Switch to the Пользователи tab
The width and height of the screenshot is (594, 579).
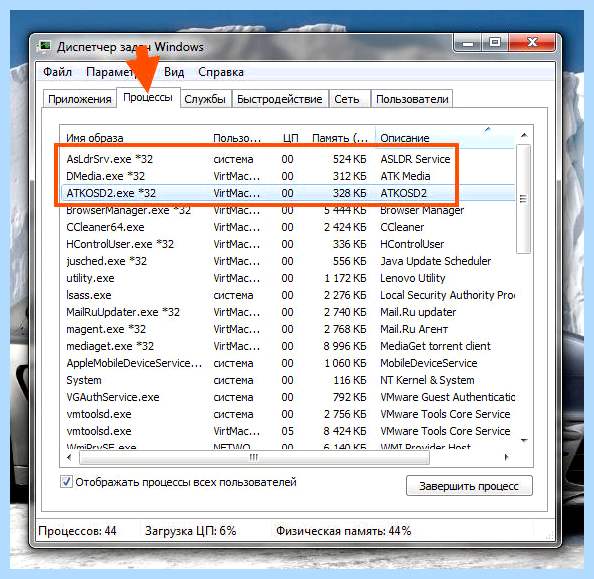tap(412, 99)
